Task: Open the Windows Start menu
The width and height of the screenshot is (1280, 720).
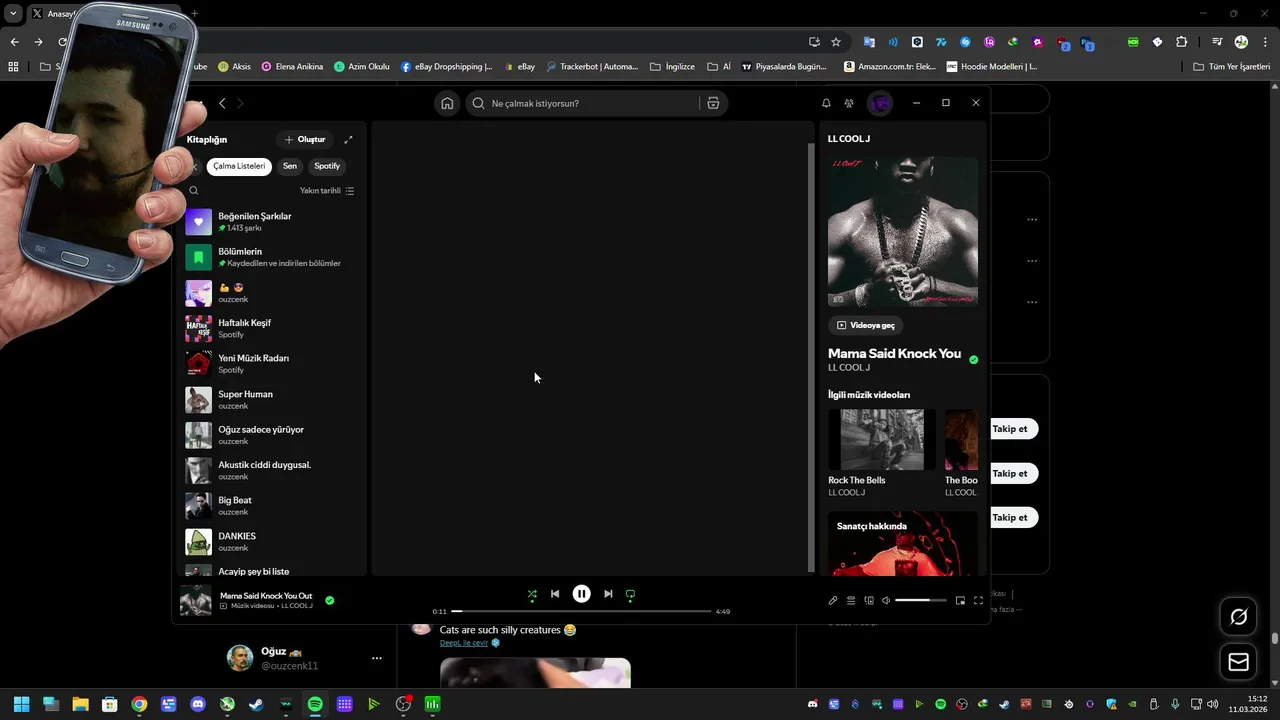Action: [x=21, y=704]
